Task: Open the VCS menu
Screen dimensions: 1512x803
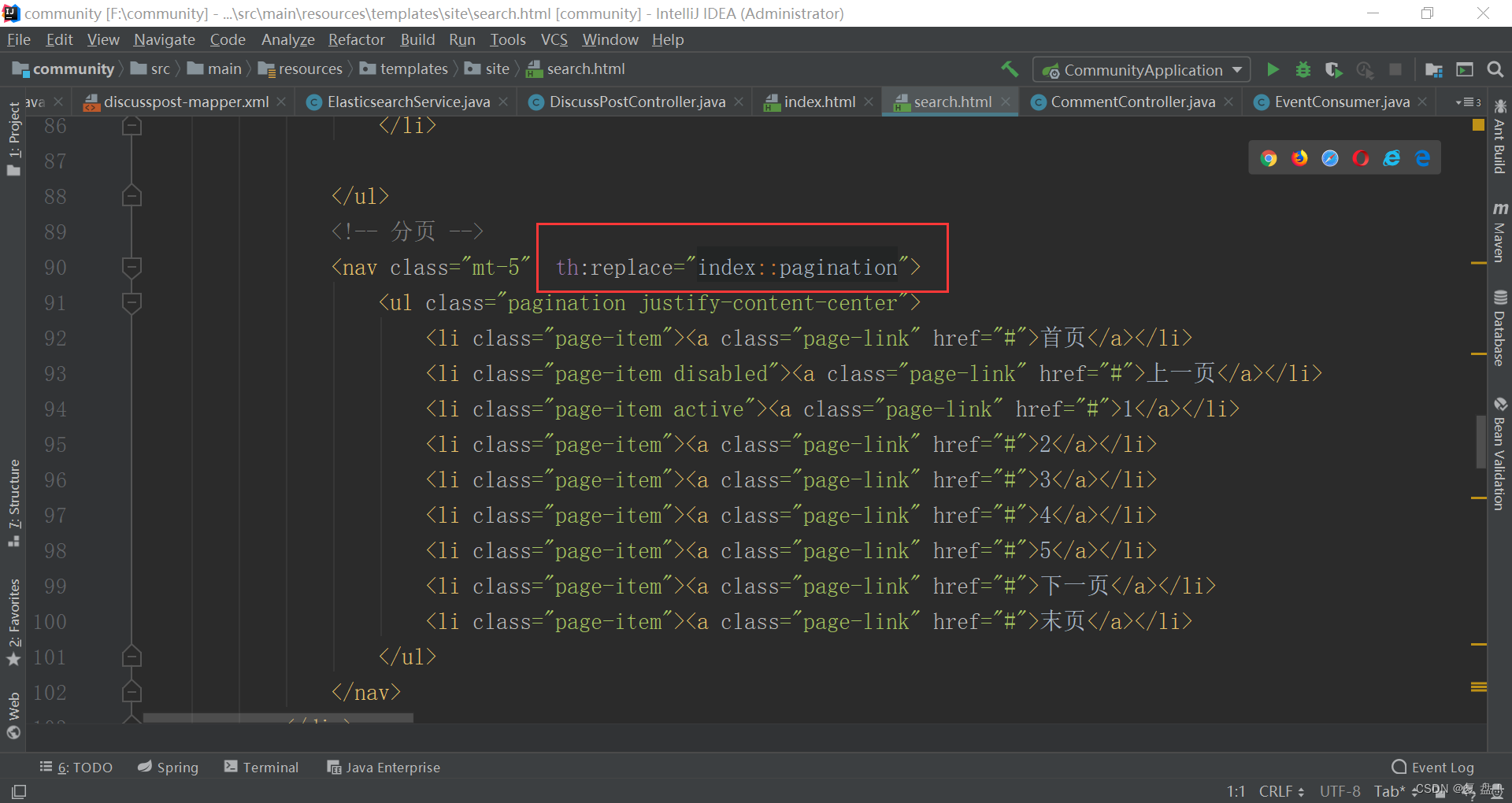Action: tap(554, 39)
